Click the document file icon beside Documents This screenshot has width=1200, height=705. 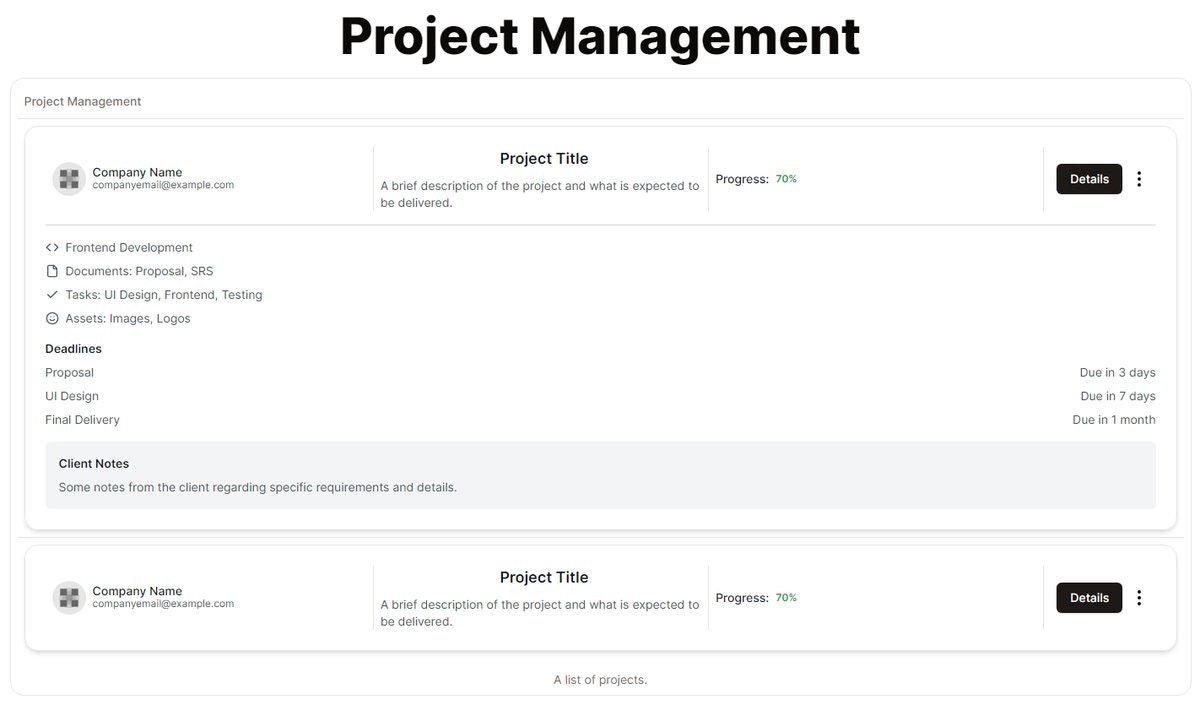coord(52,271)
